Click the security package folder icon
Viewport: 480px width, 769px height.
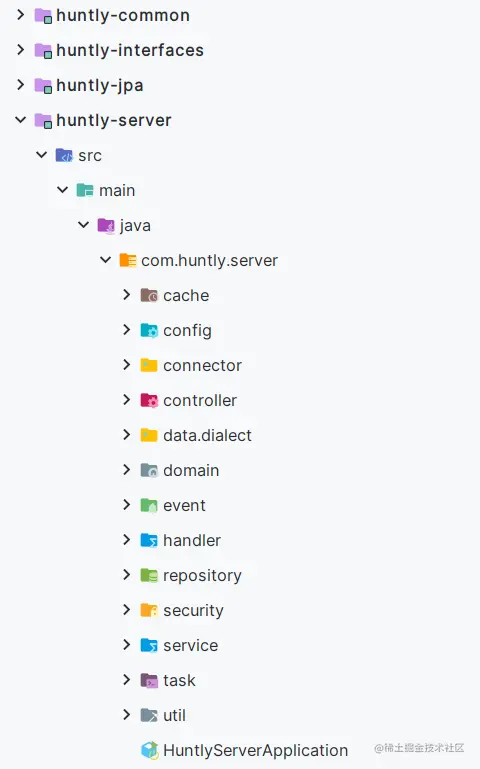[149, 610]
